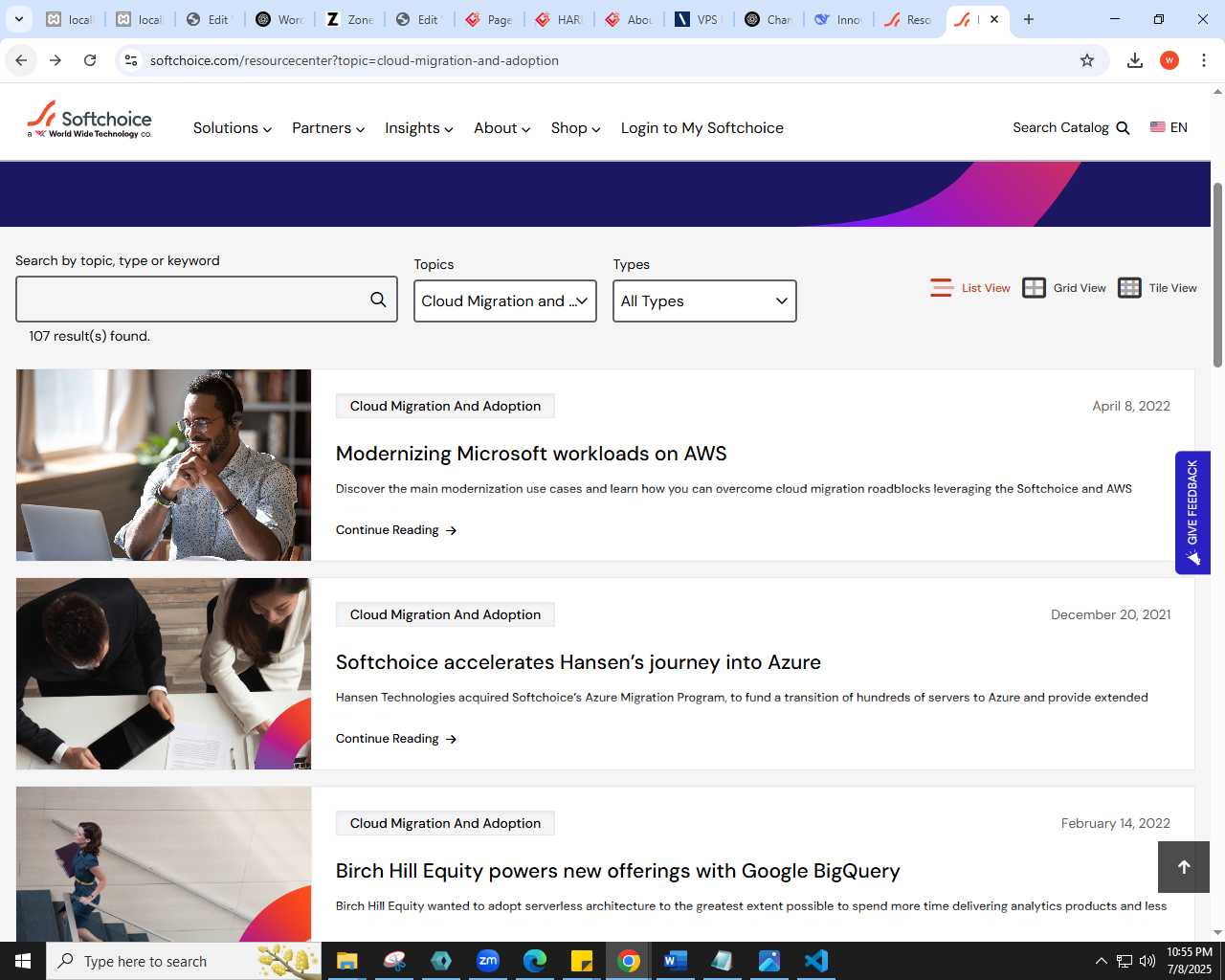1225x980 pixels.
Task: Switch to Grid View
Action: 1064,288
